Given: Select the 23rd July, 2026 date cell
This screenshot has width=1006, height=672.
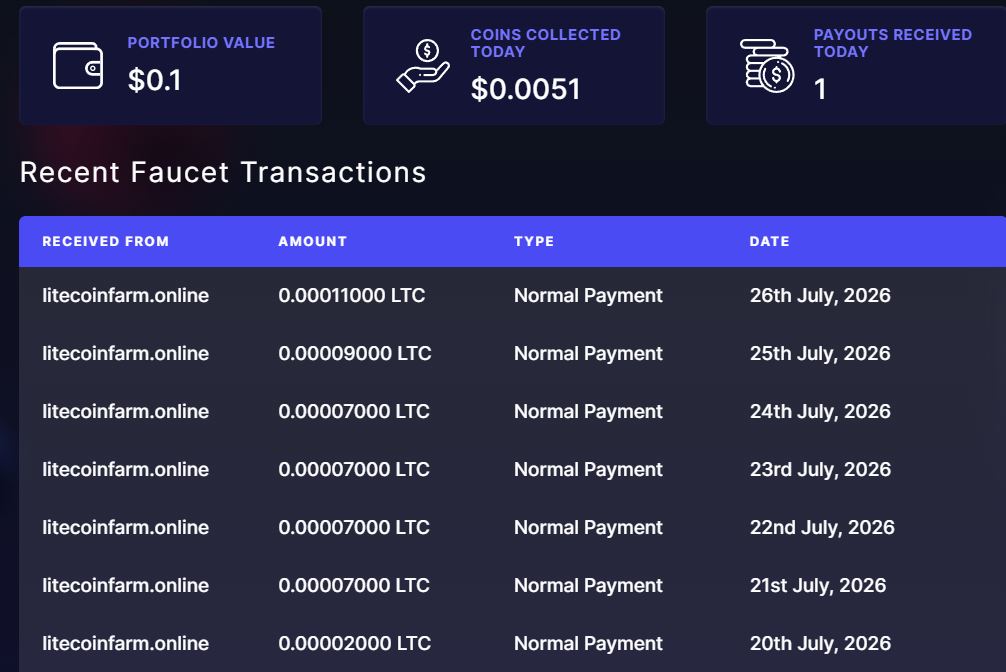Looking at the screenshot, I should tap(820, 469).
